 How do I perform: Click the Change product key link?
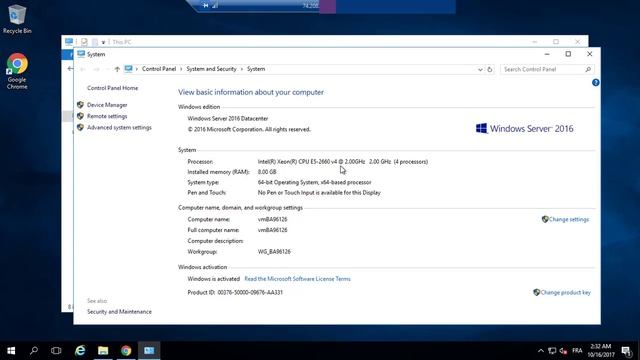(565, 293)
